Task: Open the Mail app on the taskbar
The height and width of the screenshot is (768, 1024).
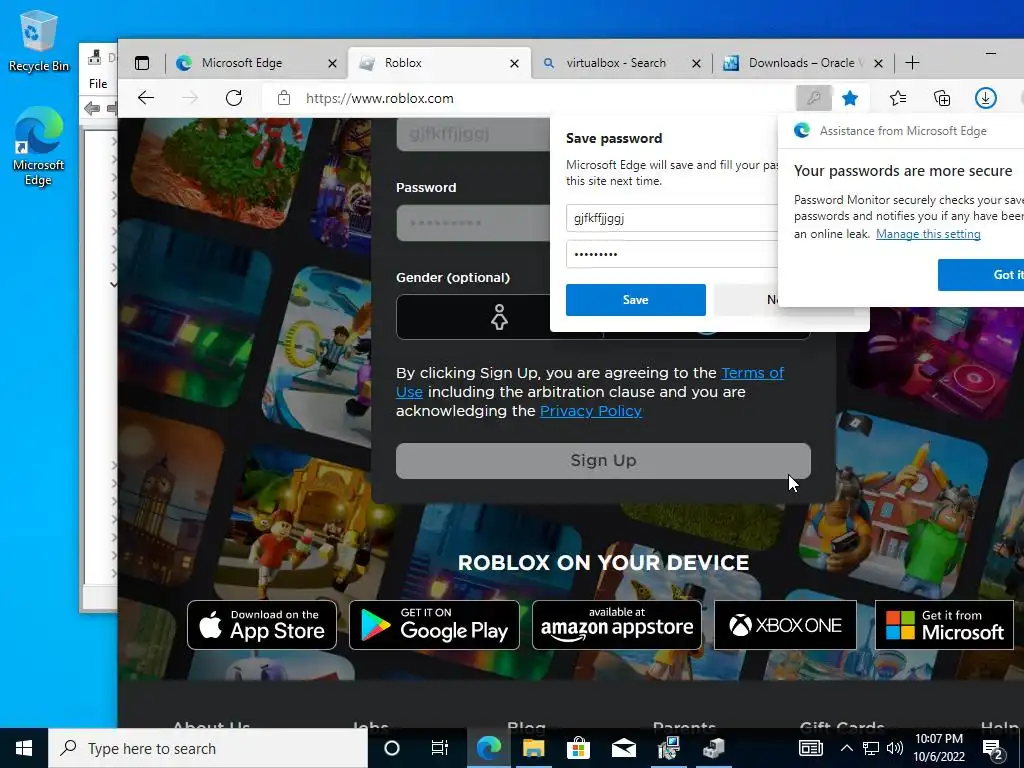Action: point(624,748)
